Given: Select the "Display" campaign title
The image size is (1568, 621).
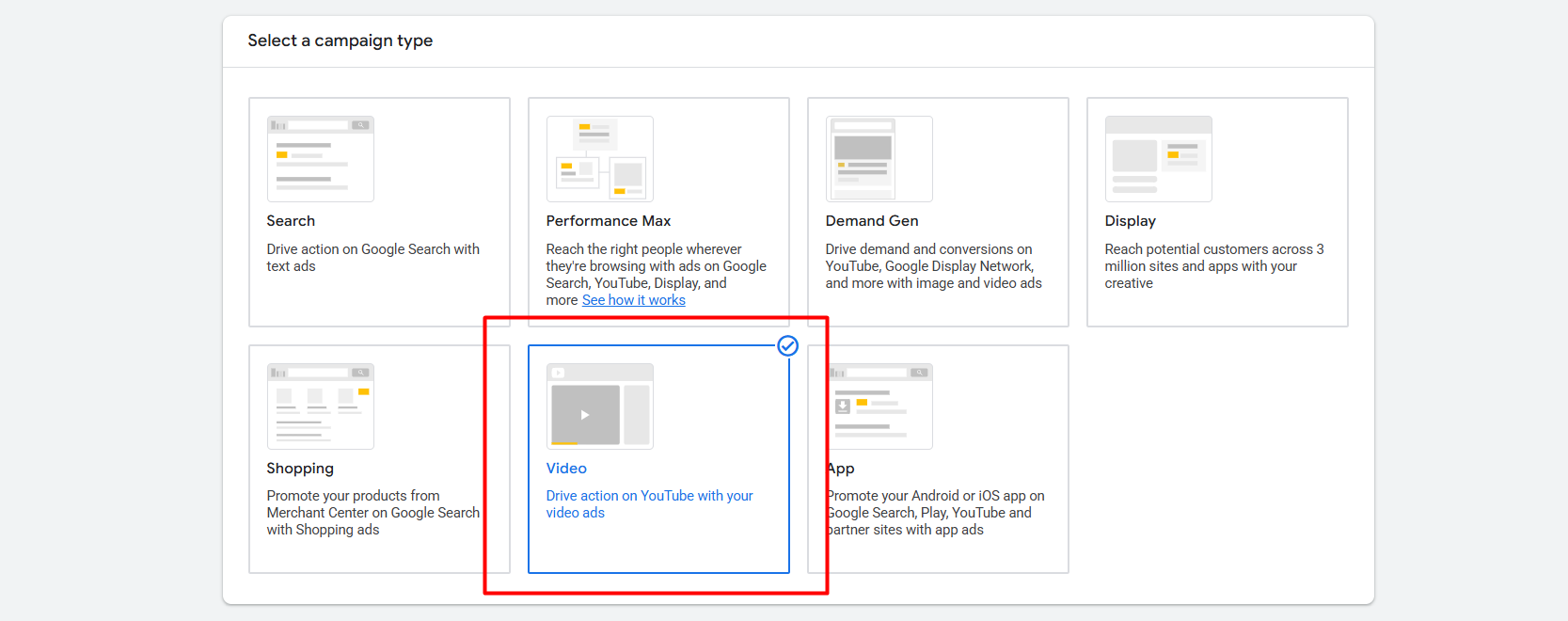Looking at the screenshot, I should (x=1130, y=221).
